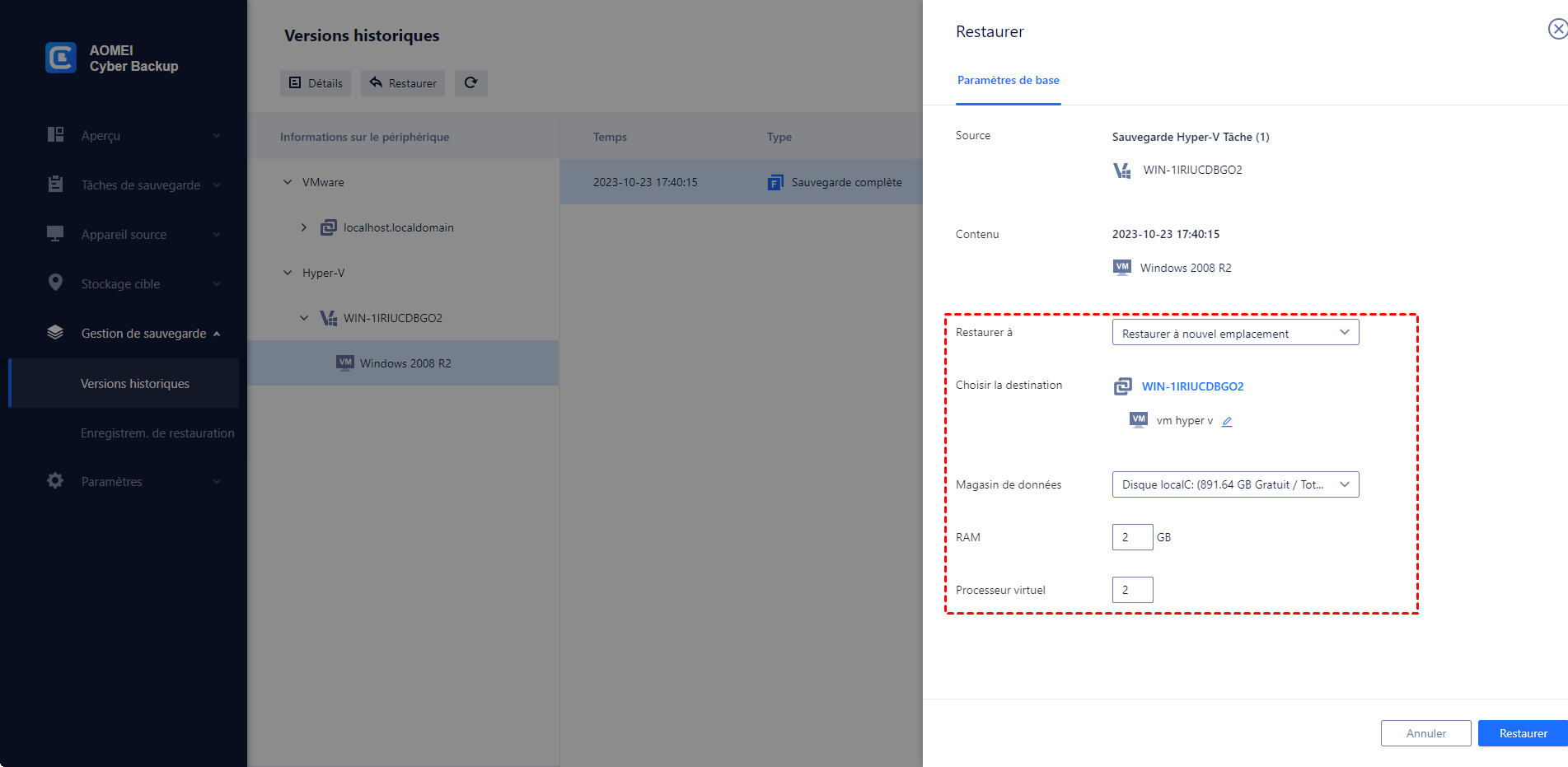Screen dimensions: 1568x767
Task: Click the refresh icon in the toolbar
Action: (470, 83)
